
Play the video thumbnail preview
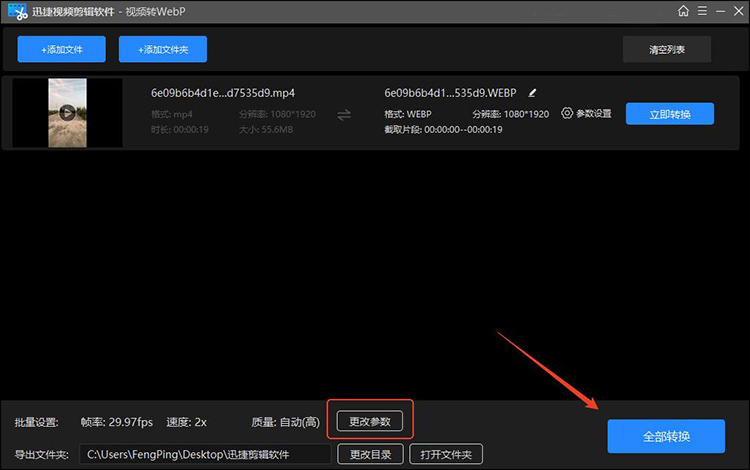[x=67, y=113]
